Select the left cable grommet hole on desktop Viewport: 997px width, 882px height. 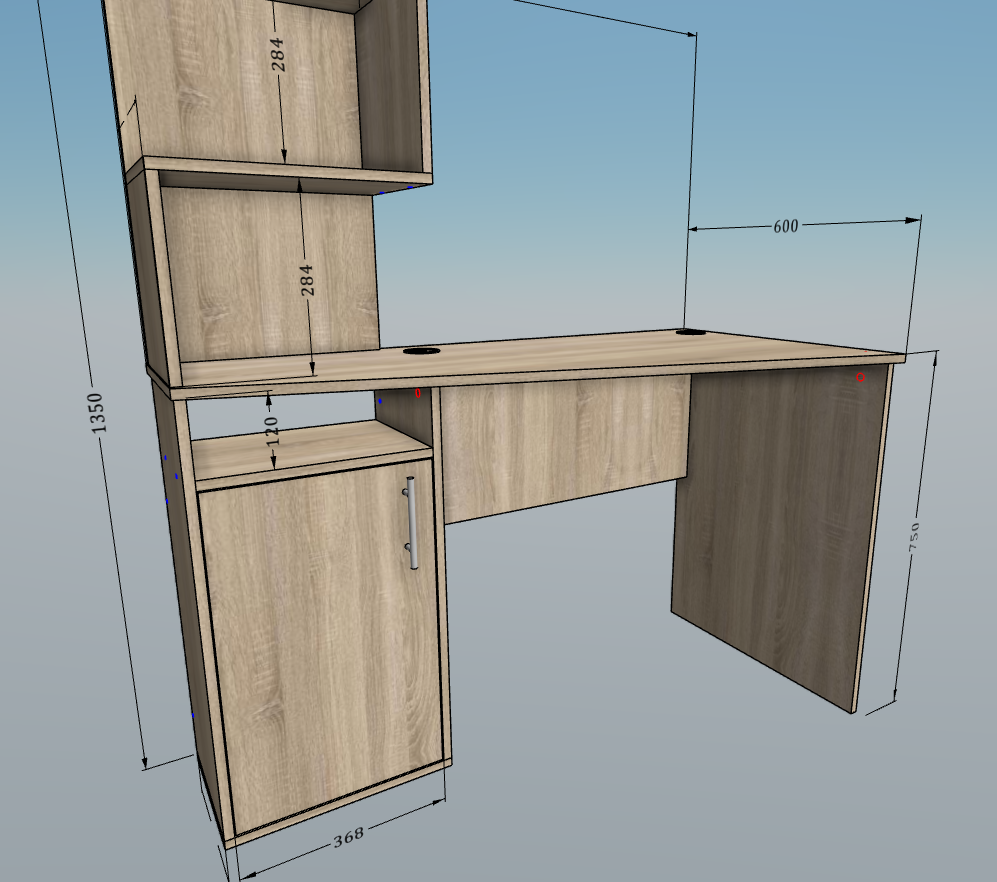click(x=421, y=350)
